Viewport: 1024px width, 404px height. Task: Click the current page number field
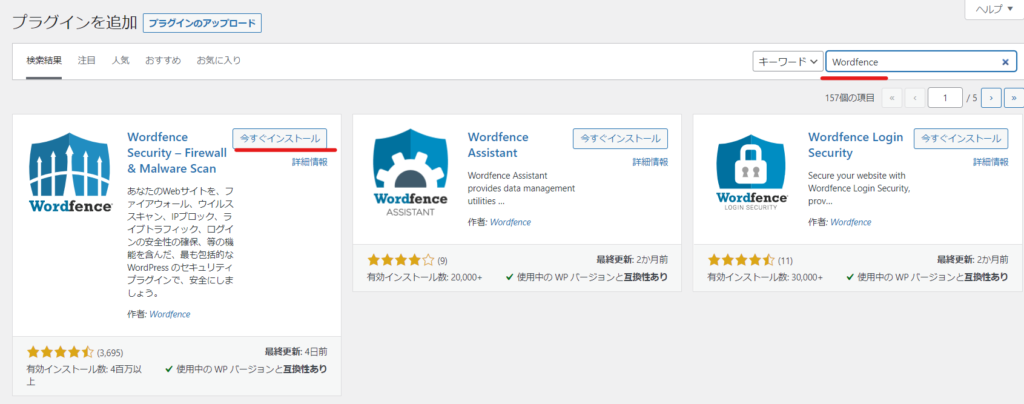pyautogui.click(x=945, y=98)
